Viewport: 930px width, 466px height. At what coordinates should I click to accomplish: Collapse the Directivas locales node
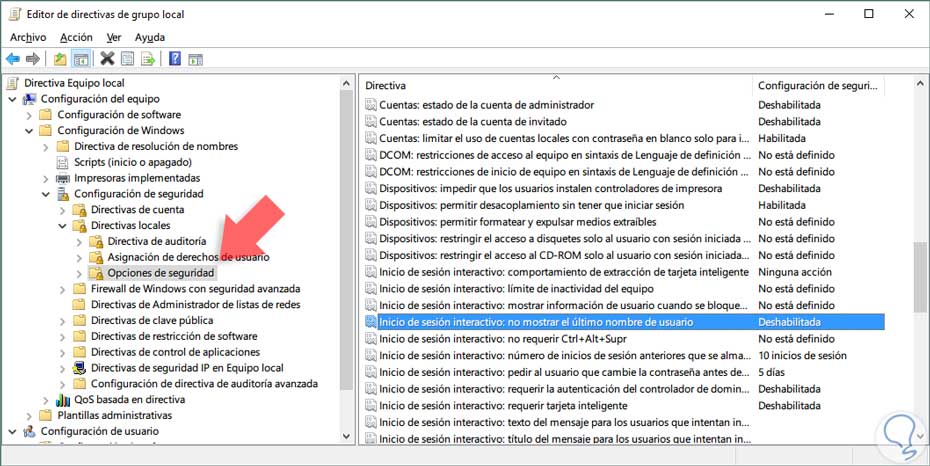62,226
